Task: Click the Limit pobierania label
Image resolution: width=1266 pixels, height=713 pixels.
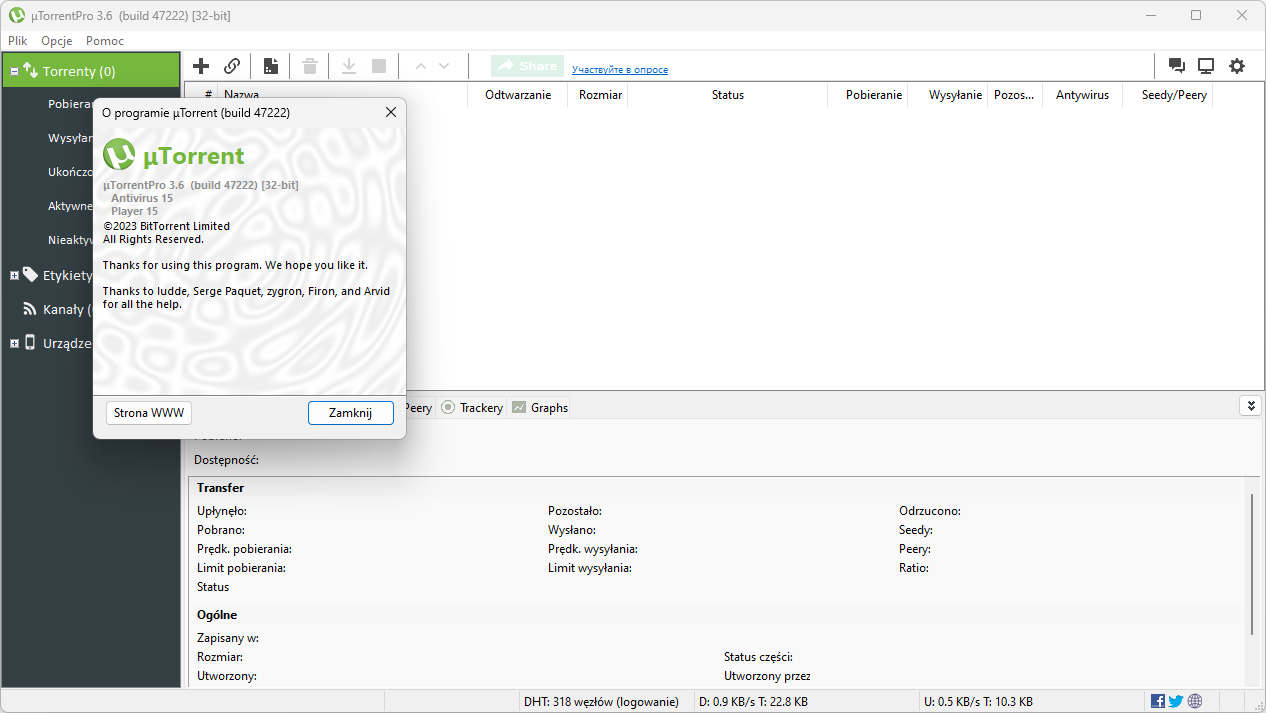Action: [x=241, y=568]
